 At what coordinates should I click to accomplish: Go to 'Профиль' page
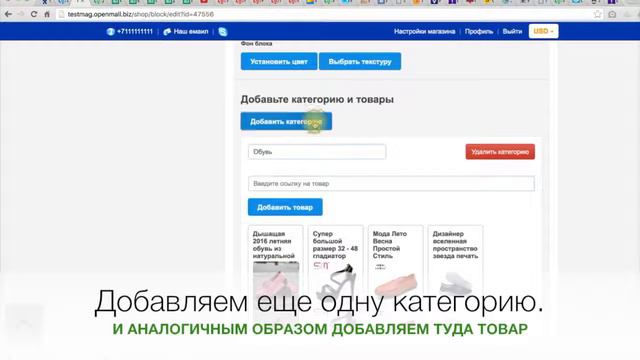coord(479,31)
